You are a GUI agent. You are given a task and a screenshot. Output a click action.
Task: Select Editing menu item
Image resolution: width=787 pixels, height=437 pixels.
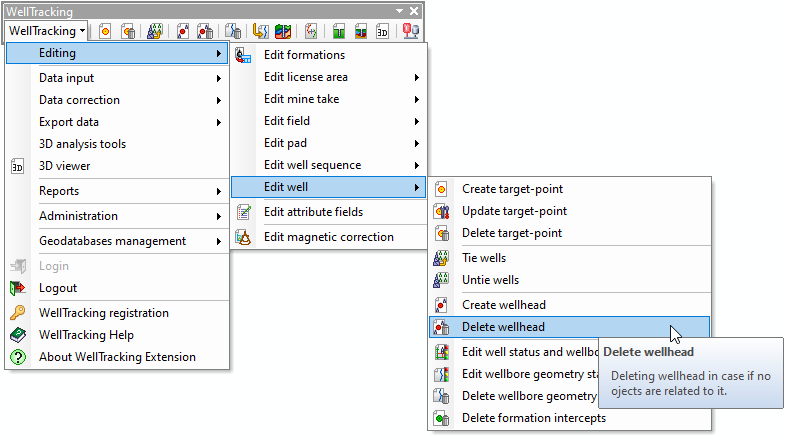pyautogui.click(x=117, y=53)
